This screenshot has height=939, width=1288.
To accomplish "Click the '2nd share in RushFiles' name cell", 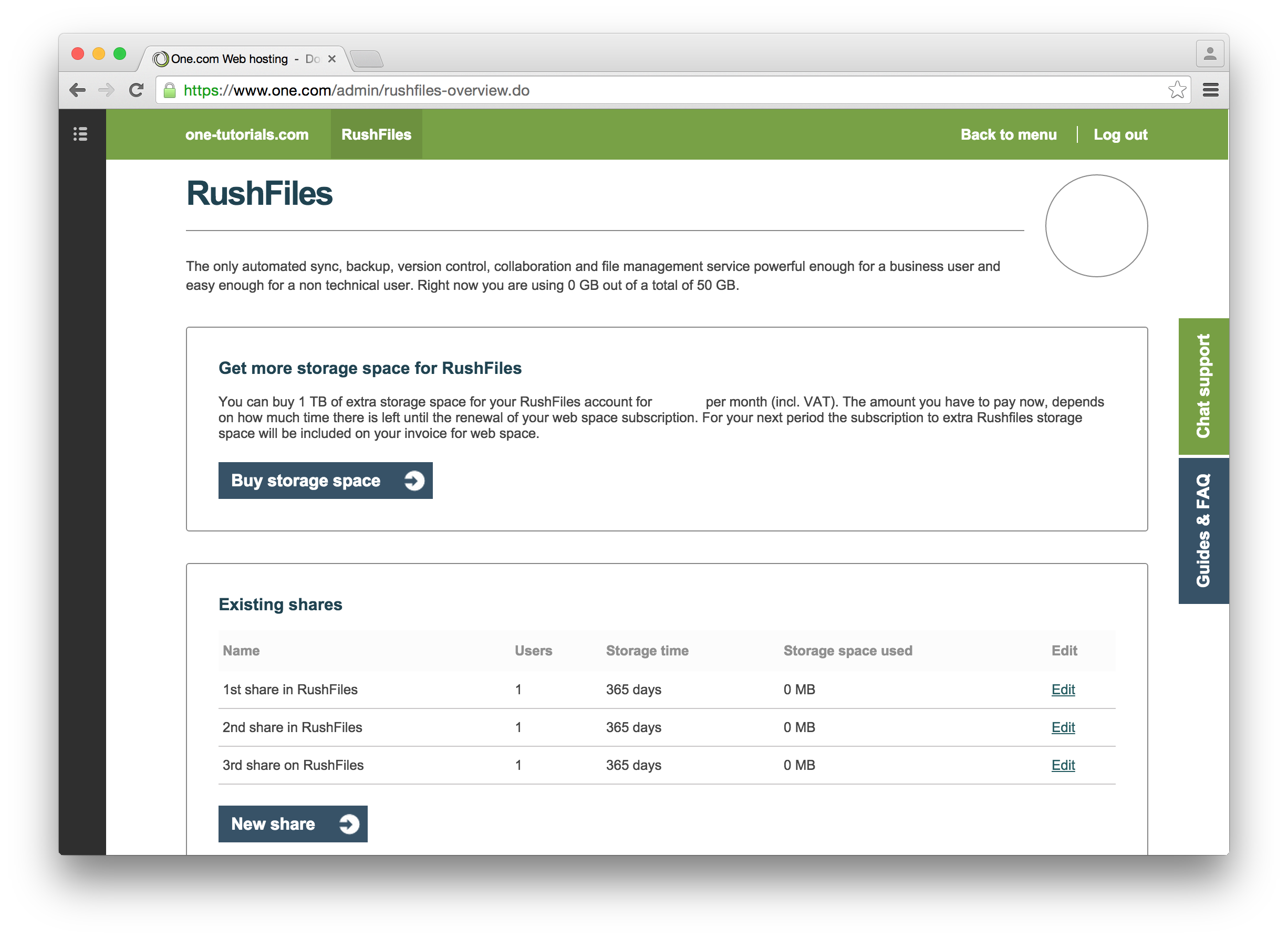I will 292,727.
